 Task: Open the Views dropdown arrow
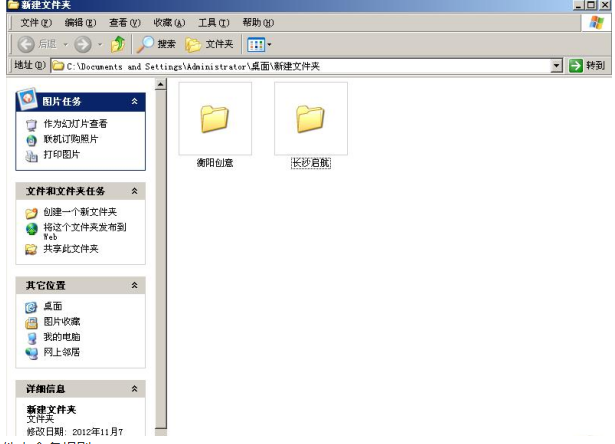coord(269,45)
